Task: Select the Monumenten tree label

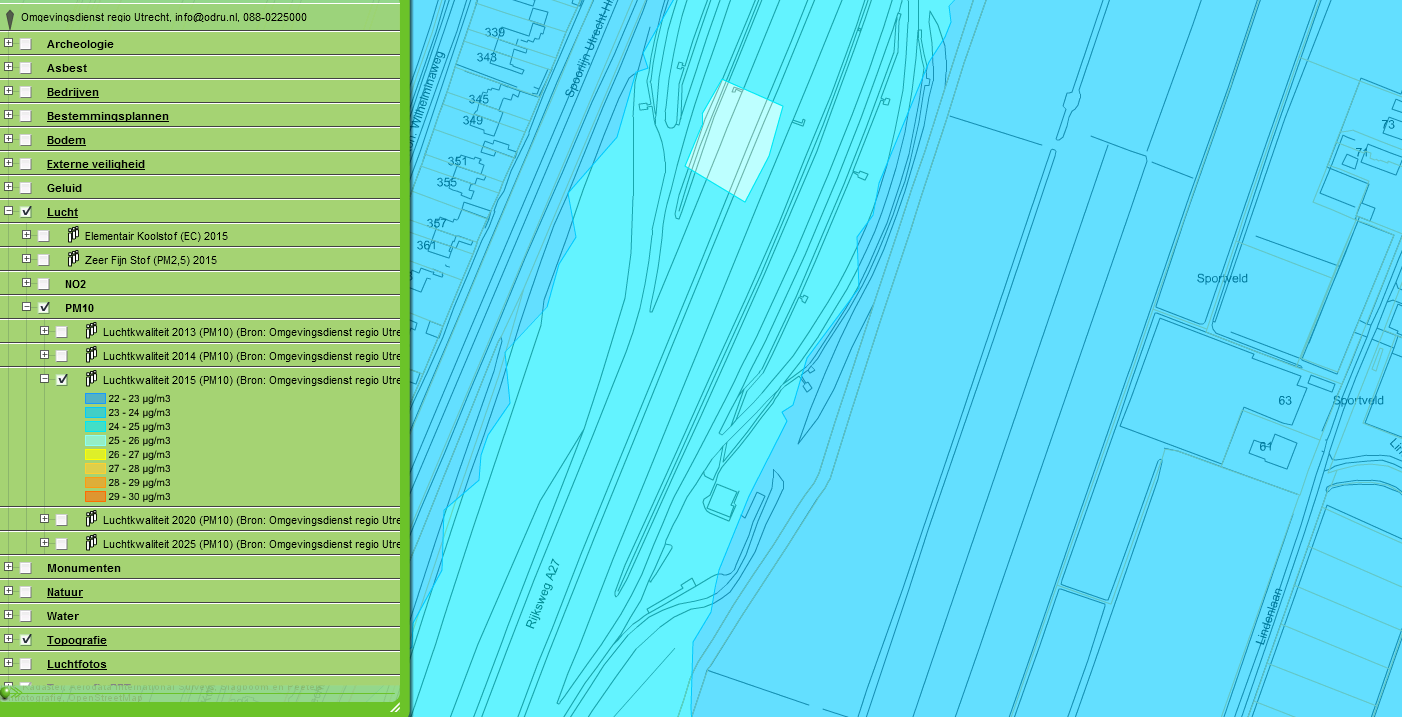Action: (84, 568)
